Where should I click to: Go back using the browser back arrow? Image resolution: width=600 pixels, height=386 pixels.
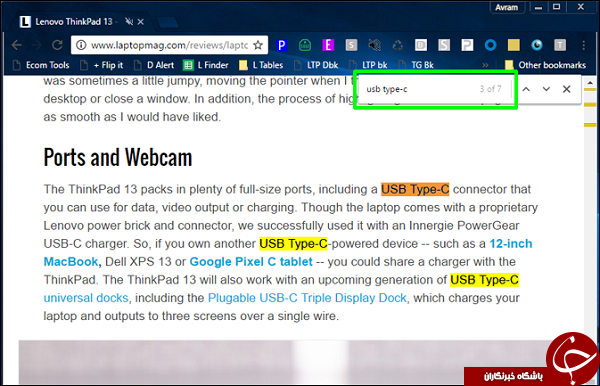16,45
